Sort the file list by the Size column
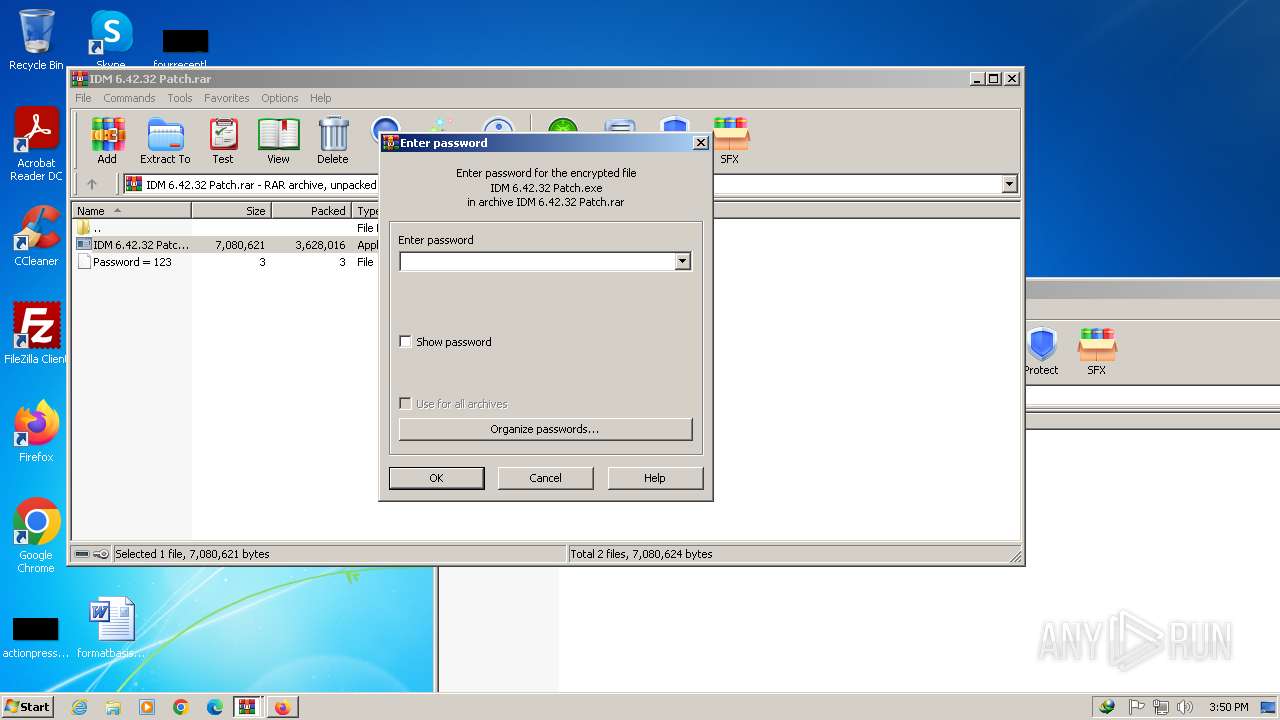Screen dimensions: 1280x720 tap(231, 211)
